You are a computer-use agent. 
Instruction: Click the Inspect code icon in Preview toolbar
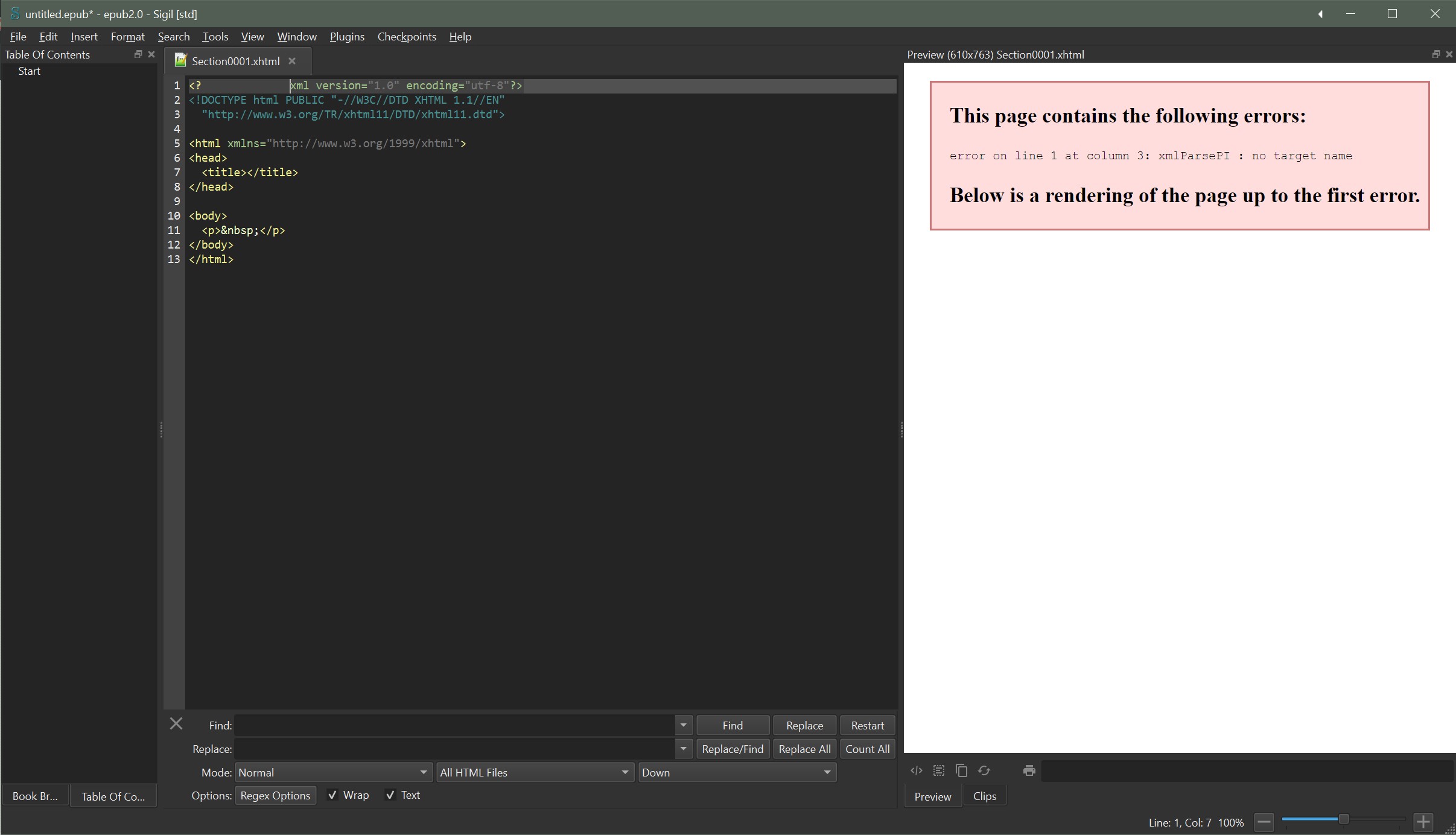(916, 770)
